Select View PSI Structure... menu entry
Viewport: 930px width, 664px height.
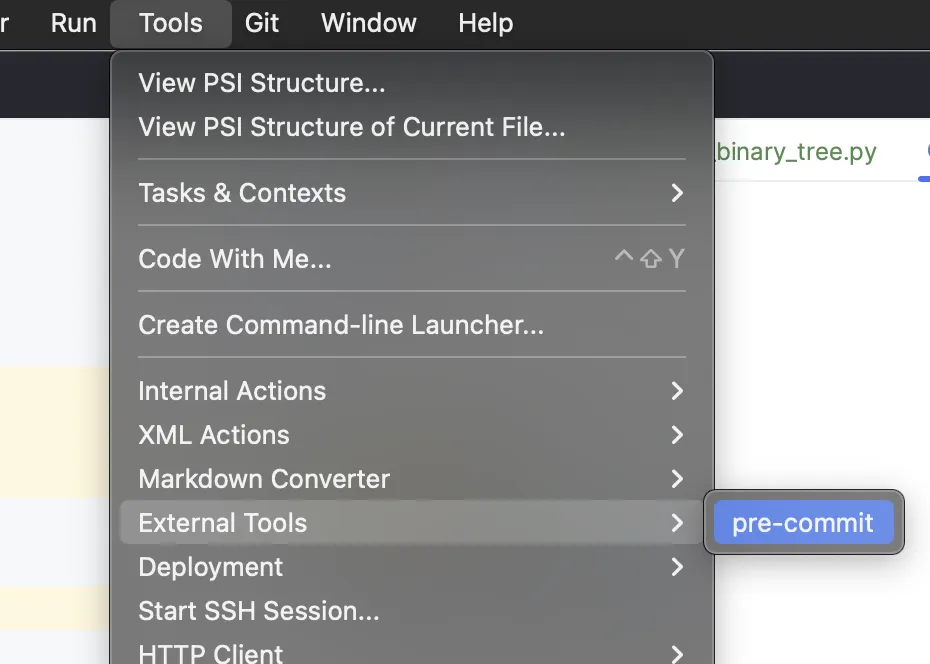pos(262,83)
